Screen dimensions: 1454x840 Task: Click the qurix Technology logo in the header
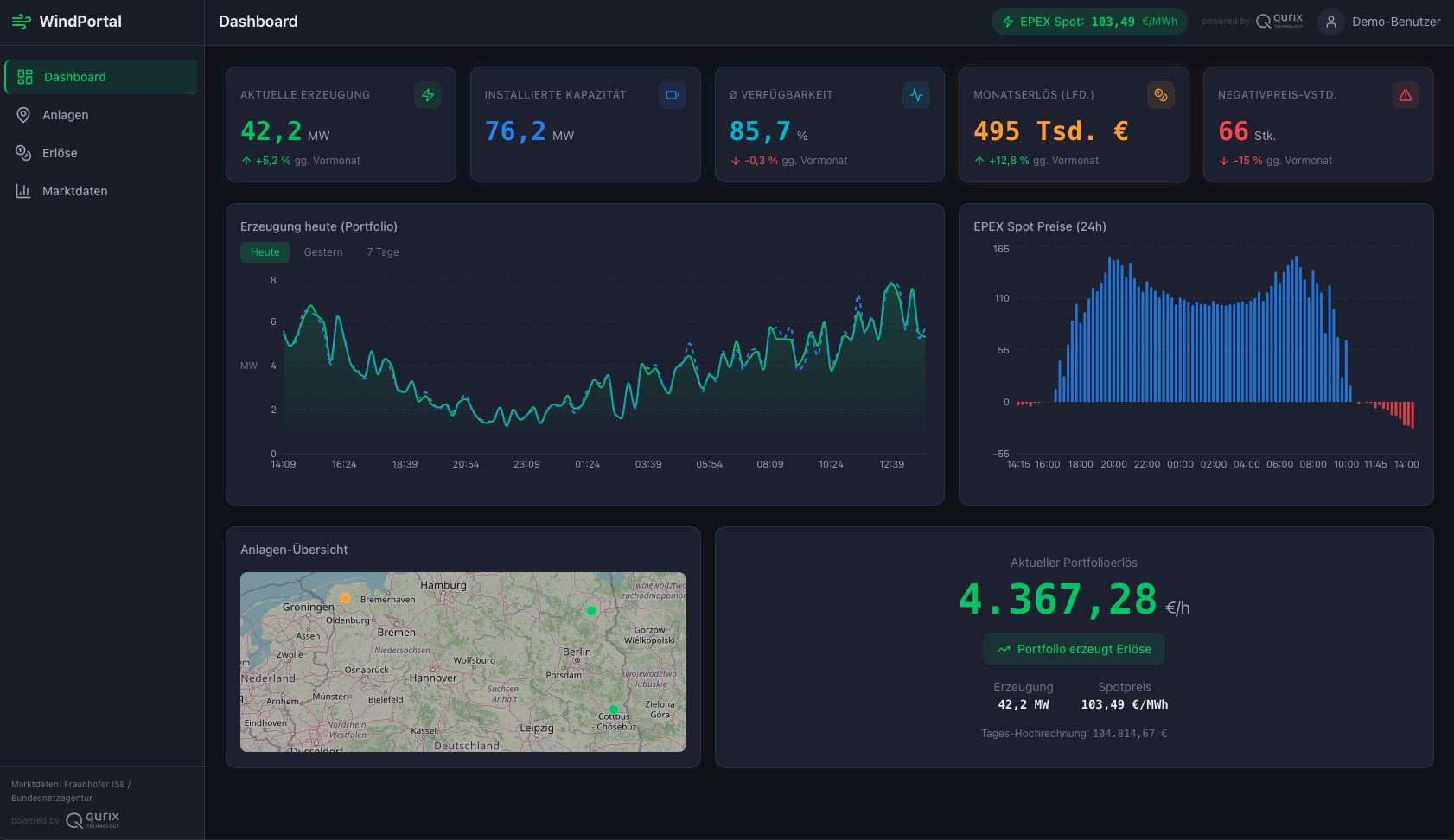(x=1280, y=21)
